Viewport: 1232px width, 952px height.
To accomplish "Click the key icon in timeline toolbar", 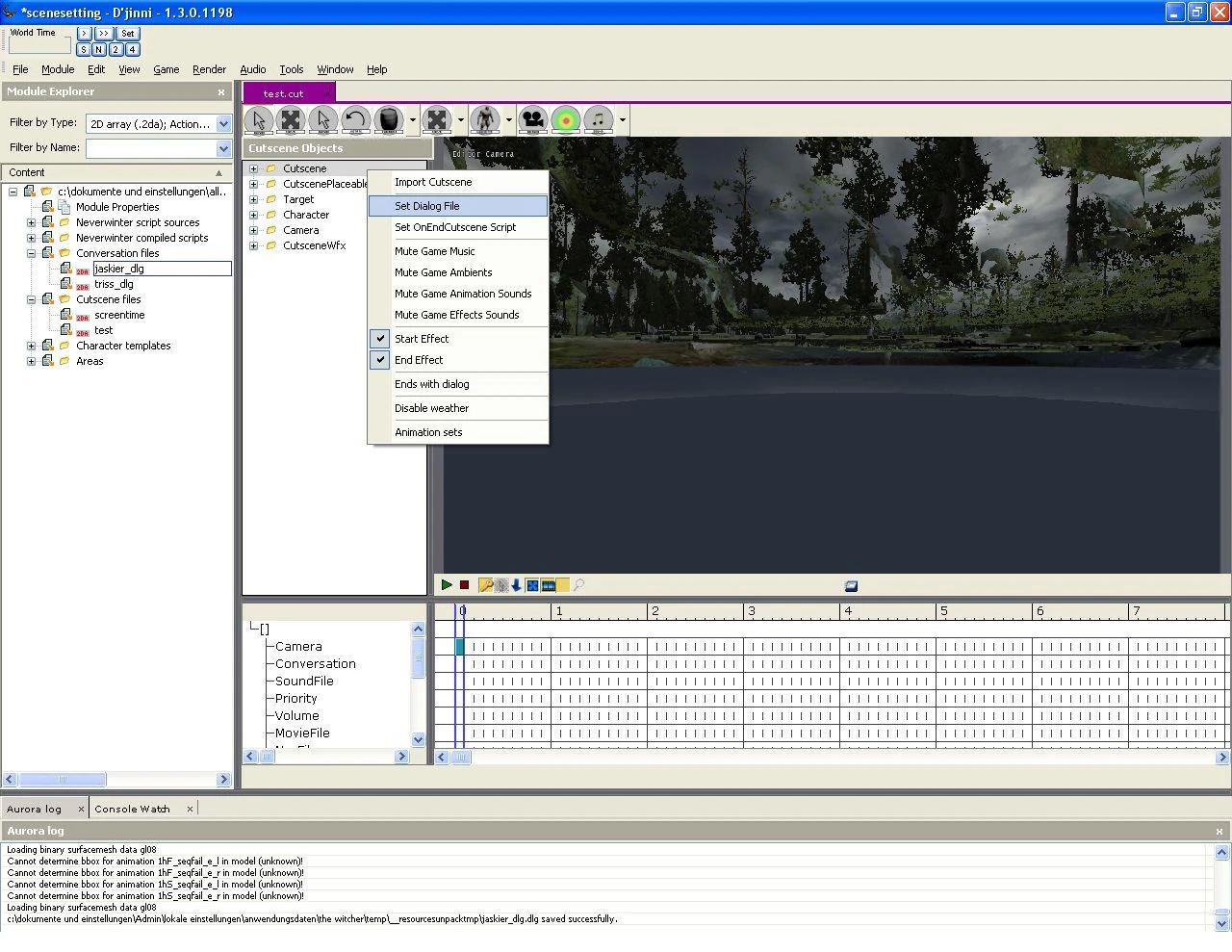I will 486,584.
